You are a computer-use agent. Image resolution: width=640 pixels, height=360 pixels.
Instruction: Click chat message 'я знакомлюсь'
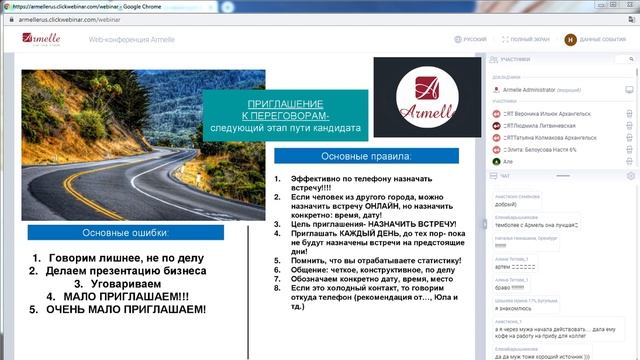(513, 309)
